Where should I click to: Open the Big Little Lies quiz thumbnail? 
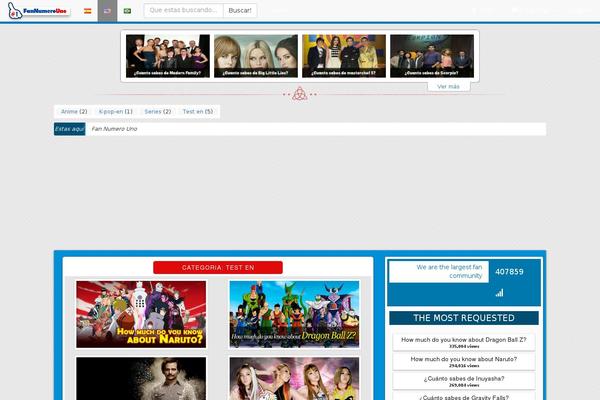tap(256, 56)
